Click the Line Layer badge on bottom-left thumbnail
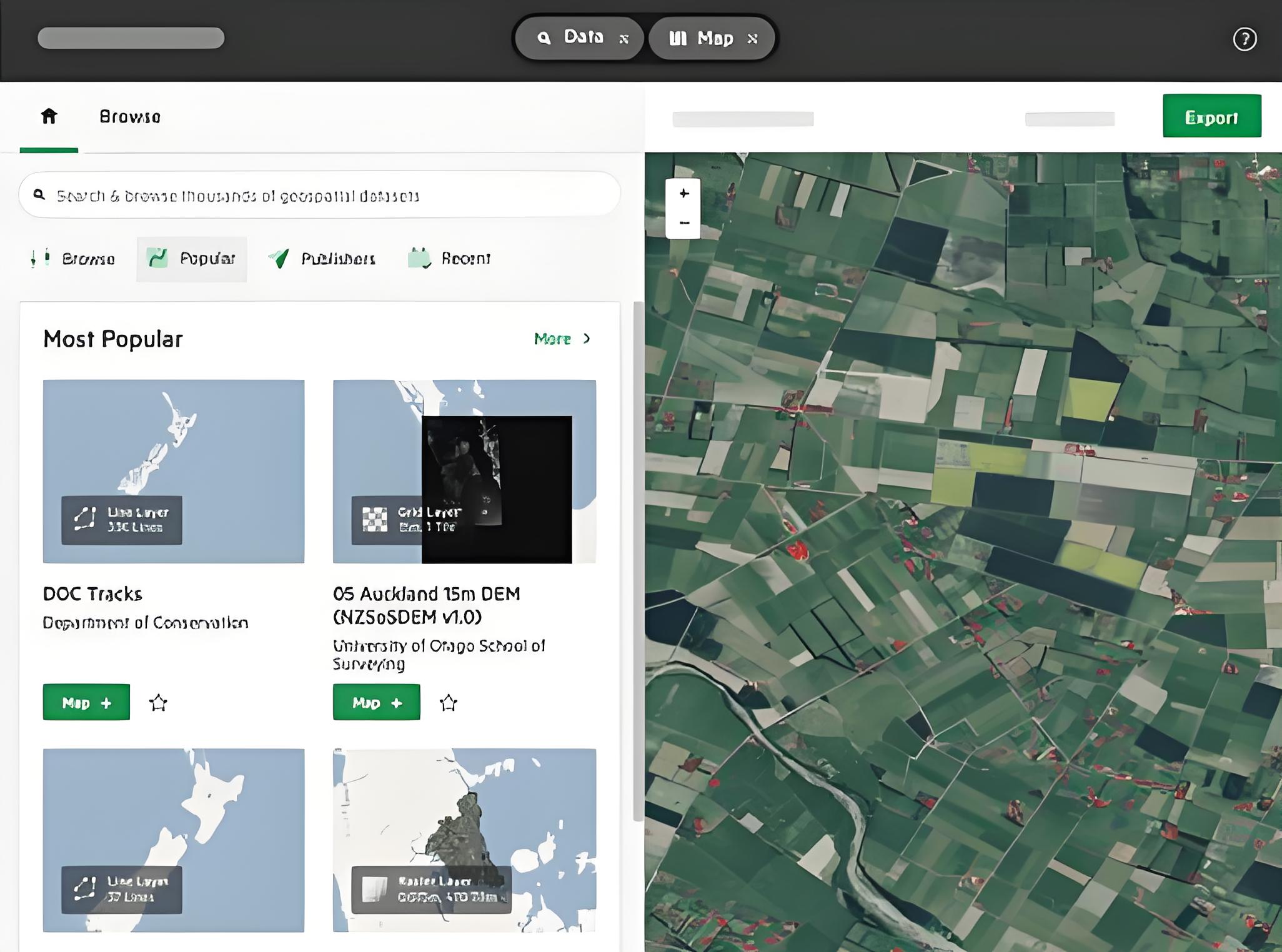The width and height of the screenshot is (1282, 952). pos(122,890)
